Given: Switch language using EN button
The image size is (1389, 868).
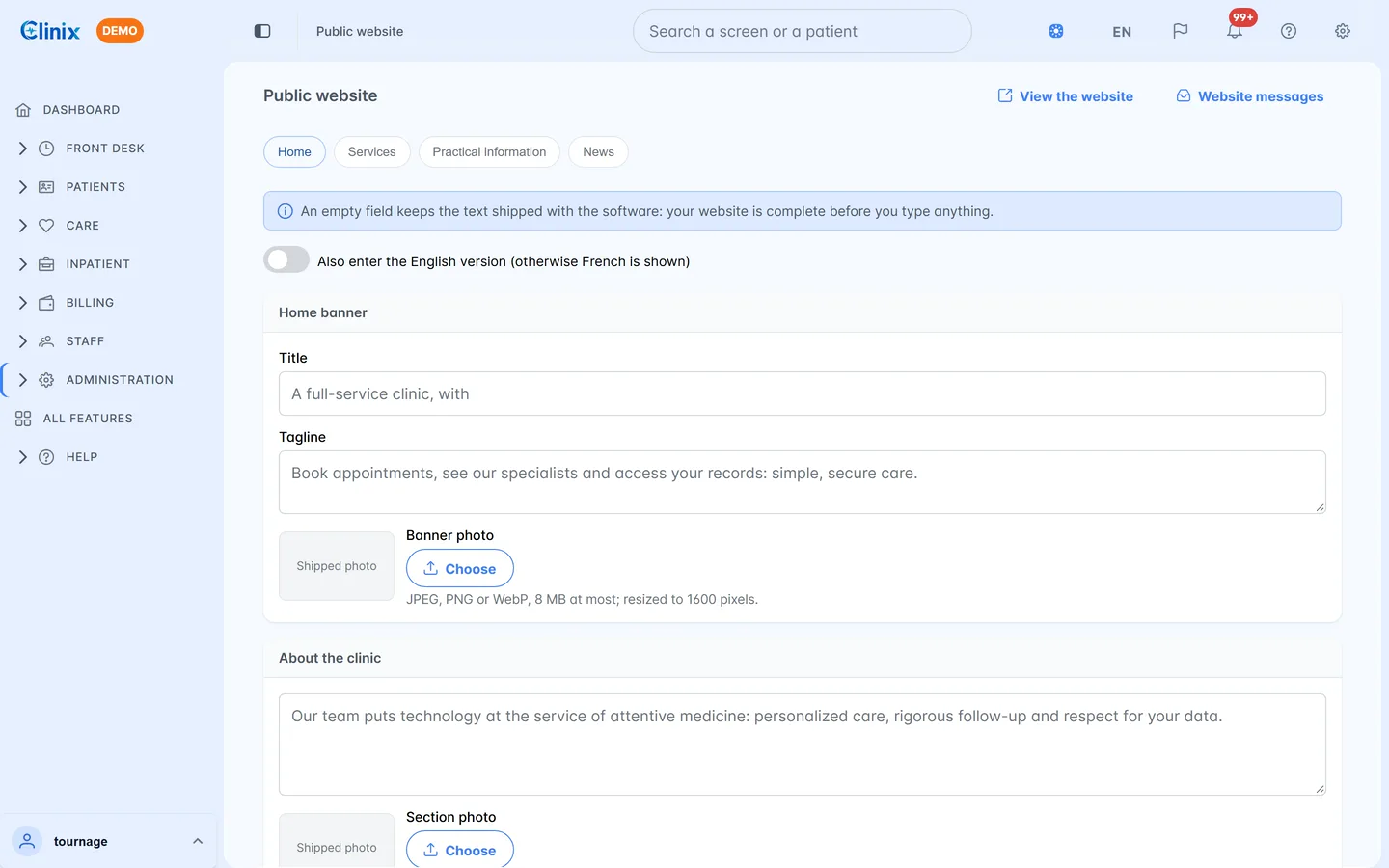Looking at the screenshot, I should [1122, 31].
